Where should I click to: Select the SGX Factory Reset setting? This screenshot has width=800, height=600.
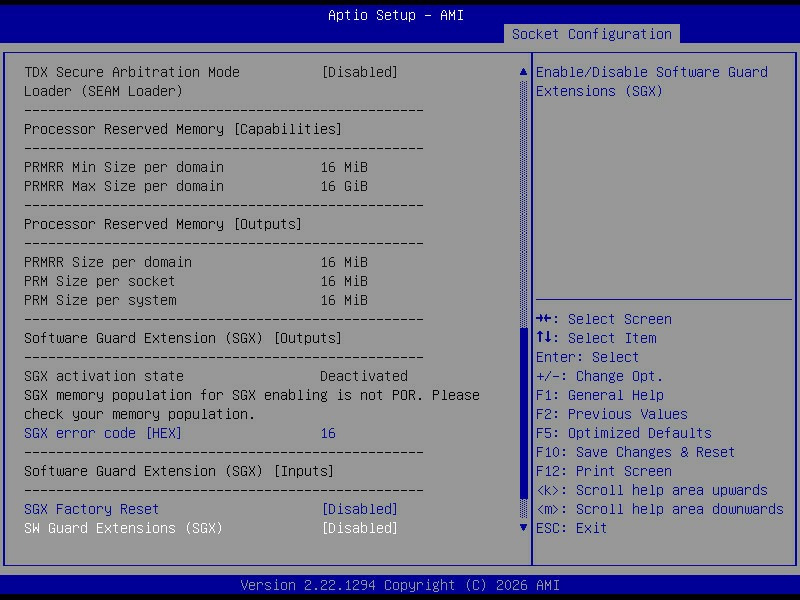[91, 509]
